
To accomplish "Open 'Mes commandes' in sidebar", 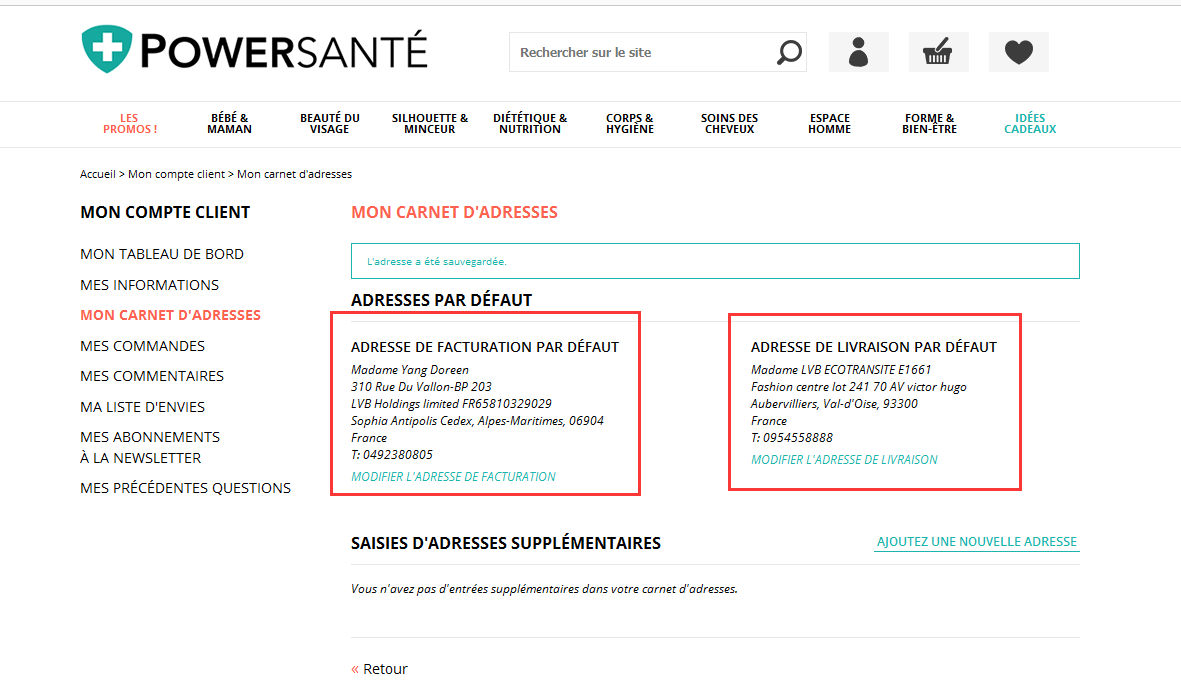I will [142, 346].
